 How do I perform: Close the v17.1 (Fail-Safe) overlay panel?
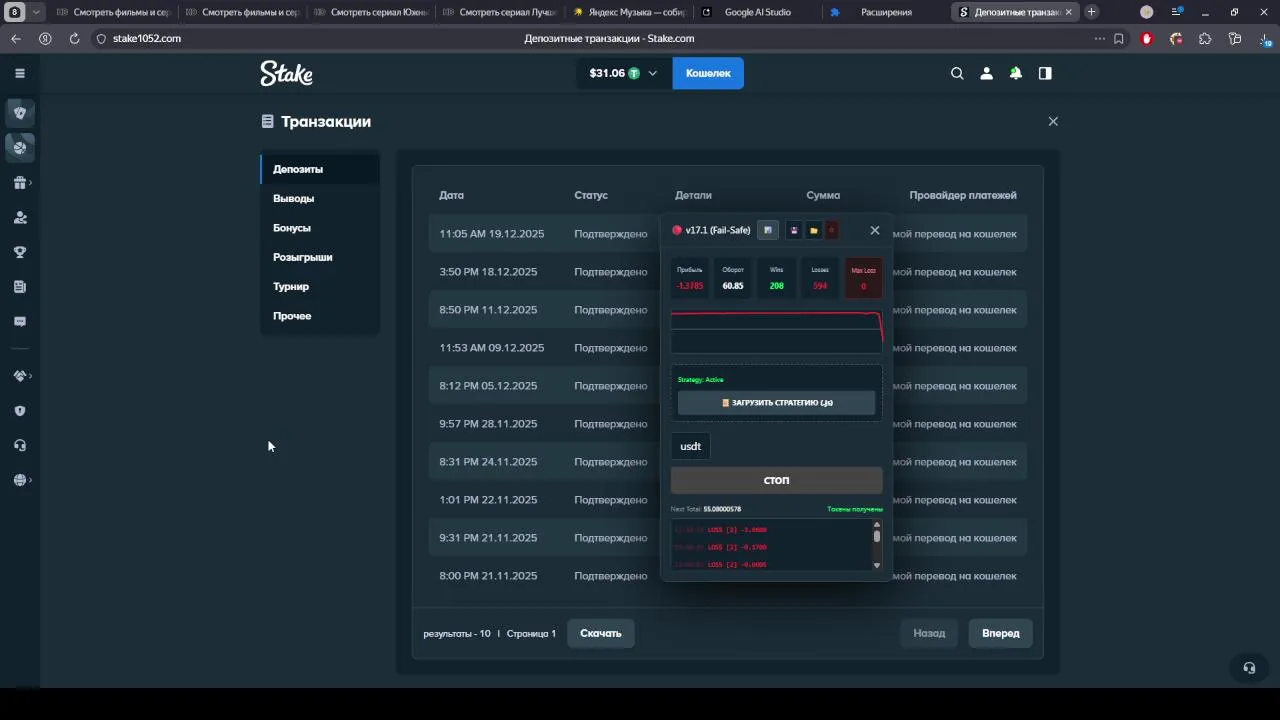click(x=875, y=230)
